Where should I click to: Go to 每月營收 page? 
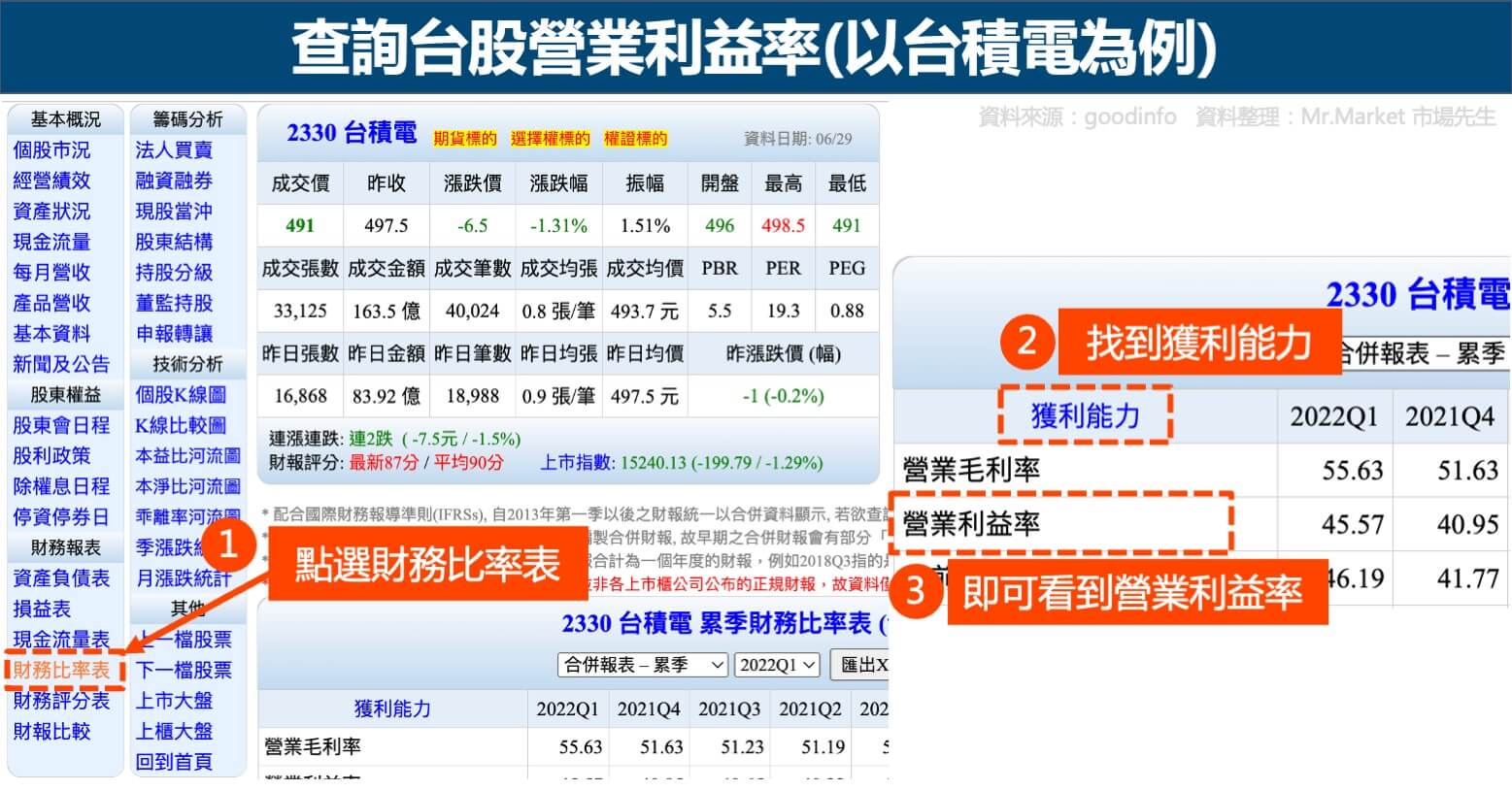51,273
